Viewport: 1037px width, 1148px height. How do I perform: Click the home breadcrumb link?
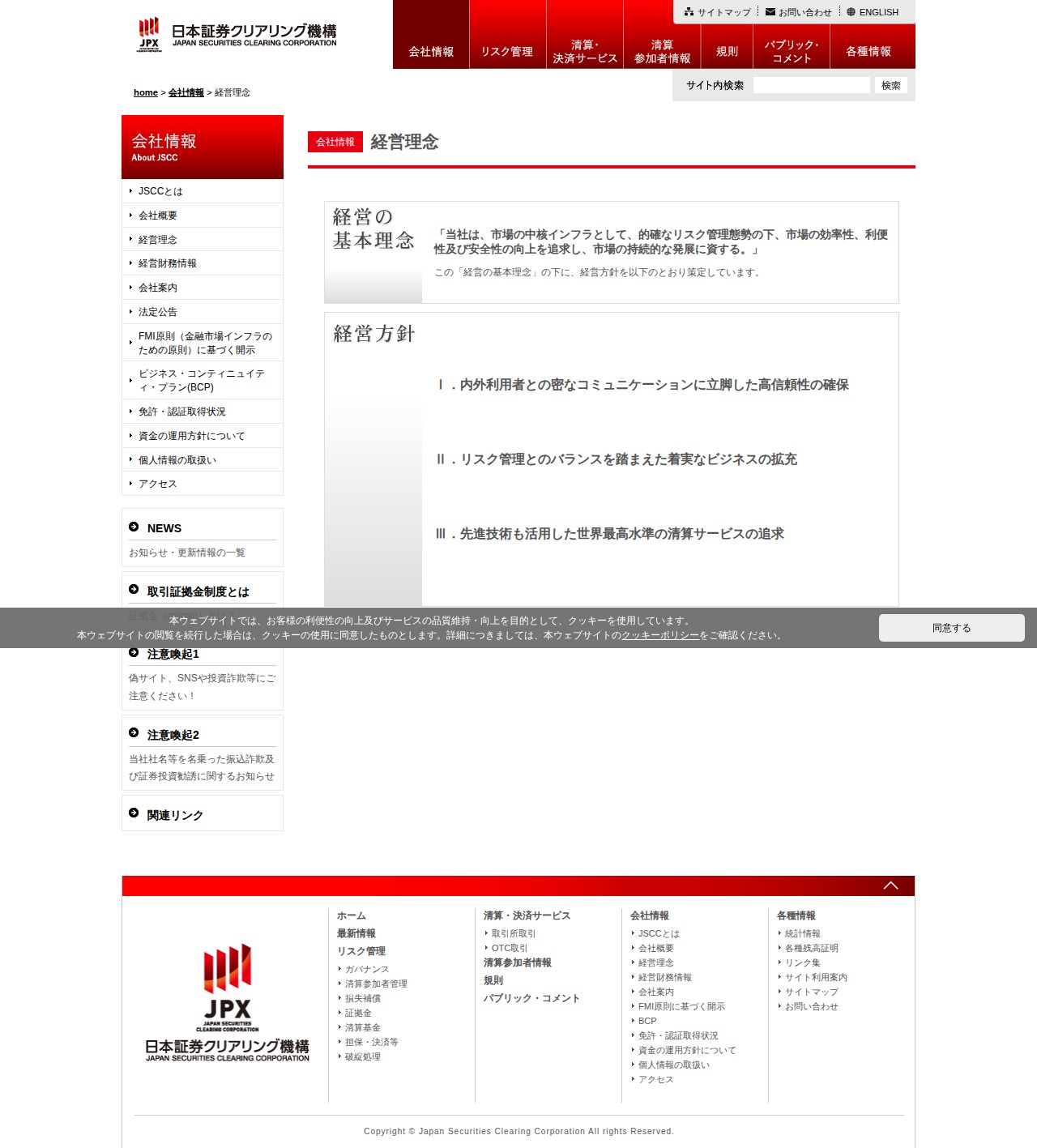pyautogui.click(x=146, y=92)
